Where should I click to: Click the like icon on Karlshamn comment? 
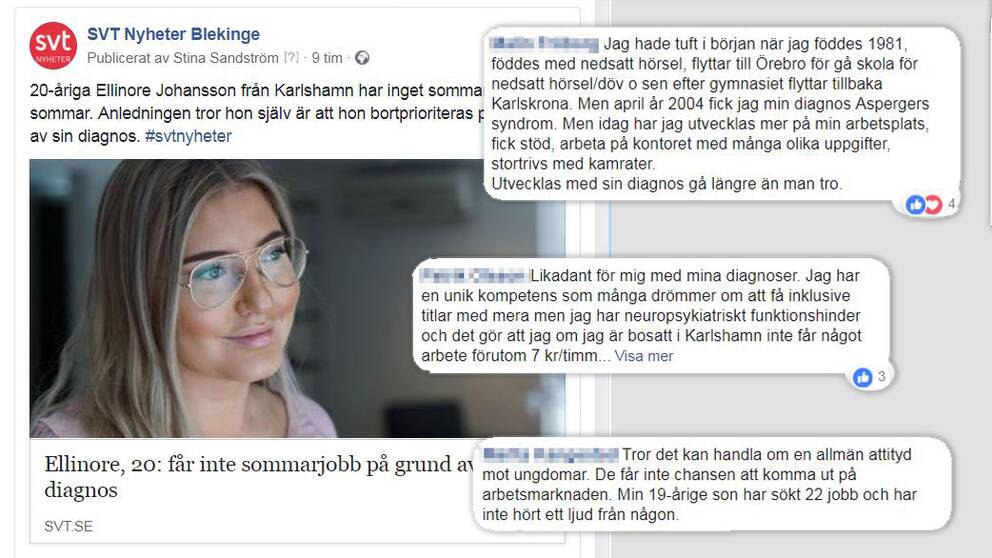(862, 378)
